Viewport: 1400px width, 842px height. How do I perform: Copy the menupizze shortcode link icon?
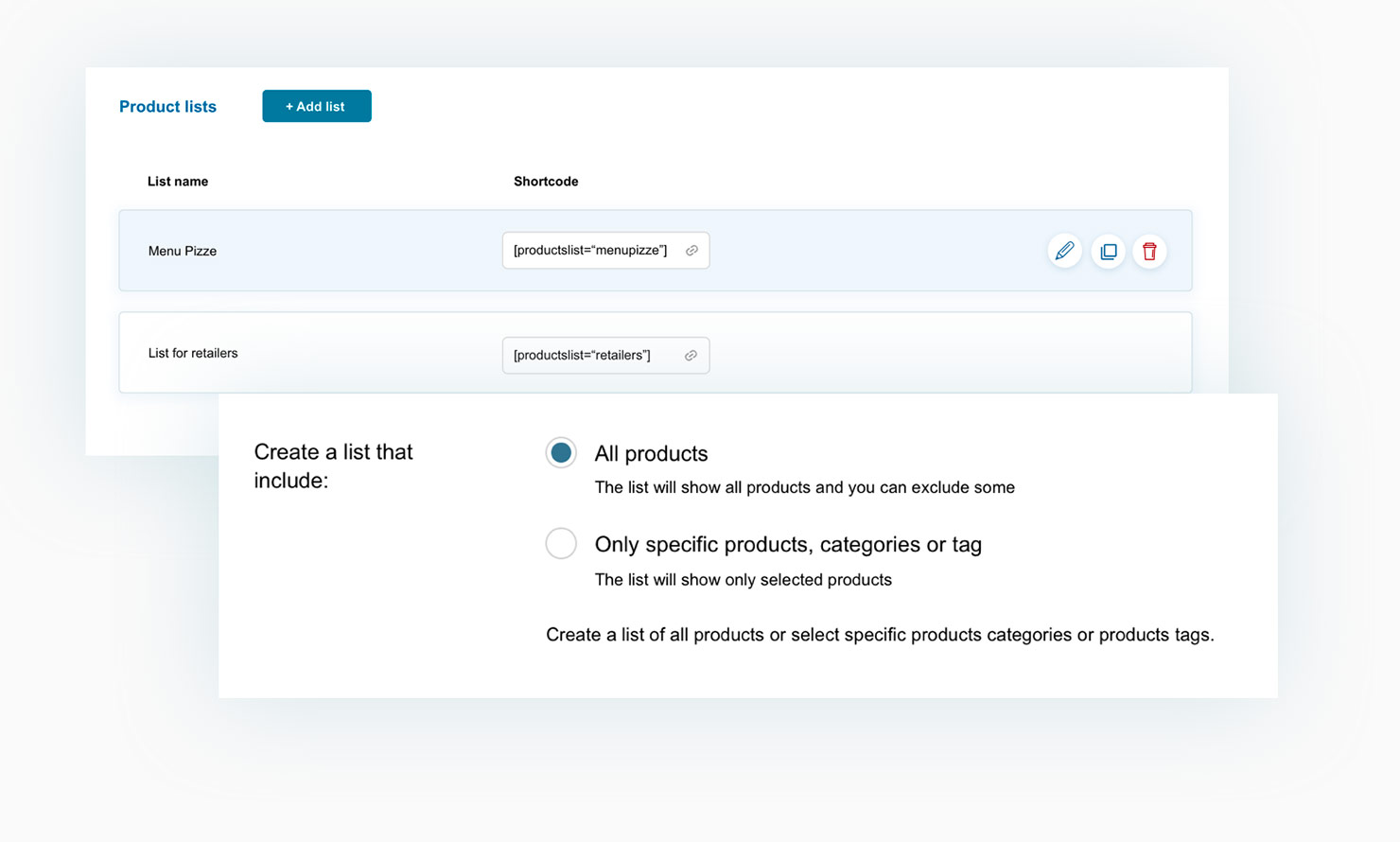(x=691, y=251)
